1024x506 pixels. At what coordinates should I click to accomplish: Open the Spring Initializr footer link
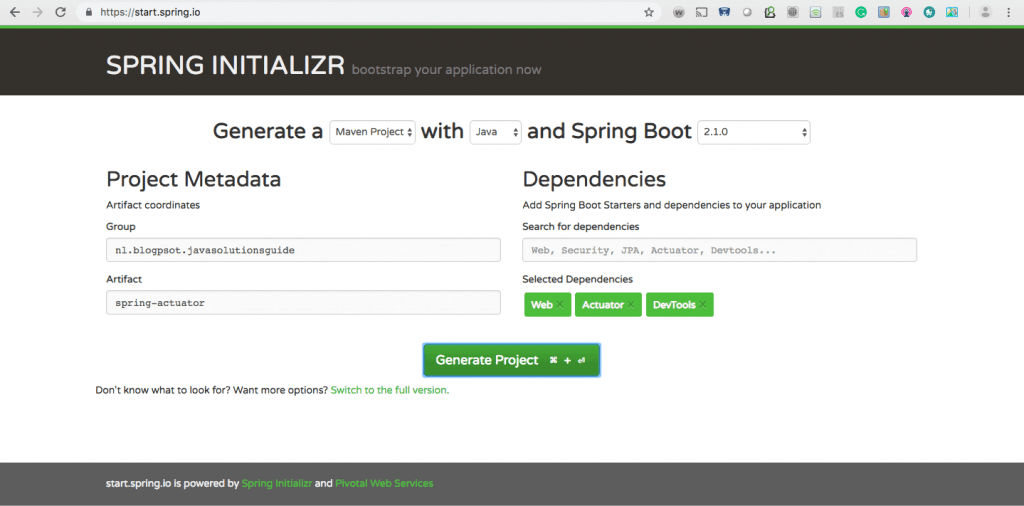[x=278, y=484]
